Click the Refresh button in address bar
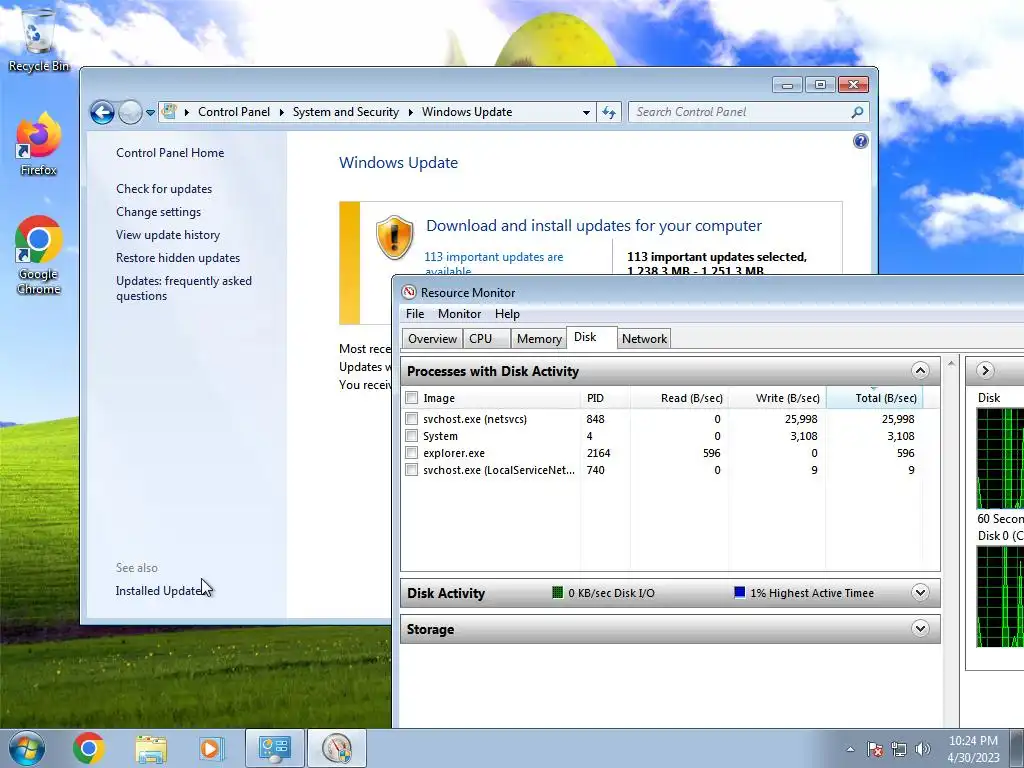This screenshot has width=1024, height=768. [x=609, y=112]
